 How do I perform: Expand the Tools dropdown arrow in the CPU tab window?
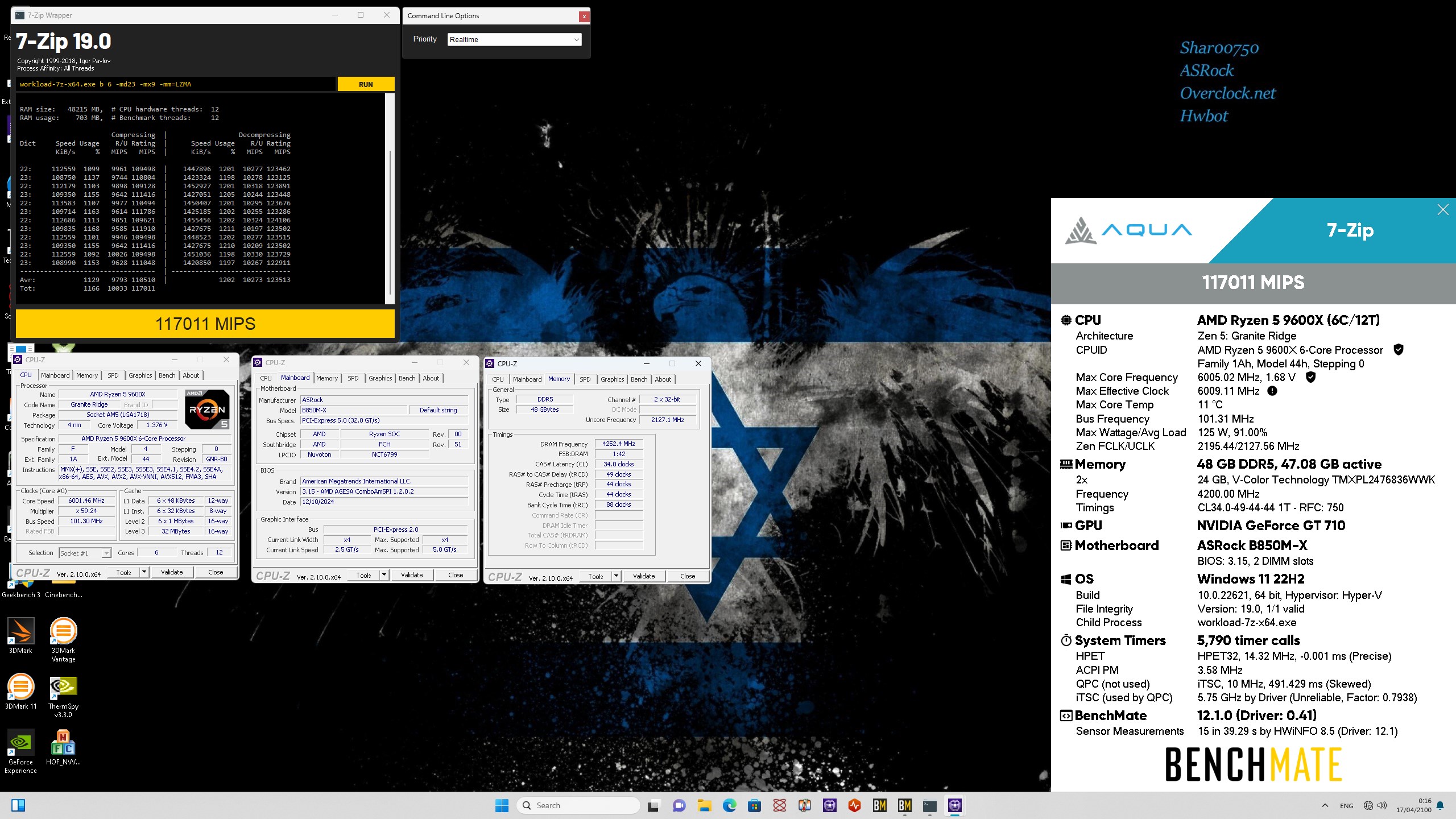click(144, 572)
